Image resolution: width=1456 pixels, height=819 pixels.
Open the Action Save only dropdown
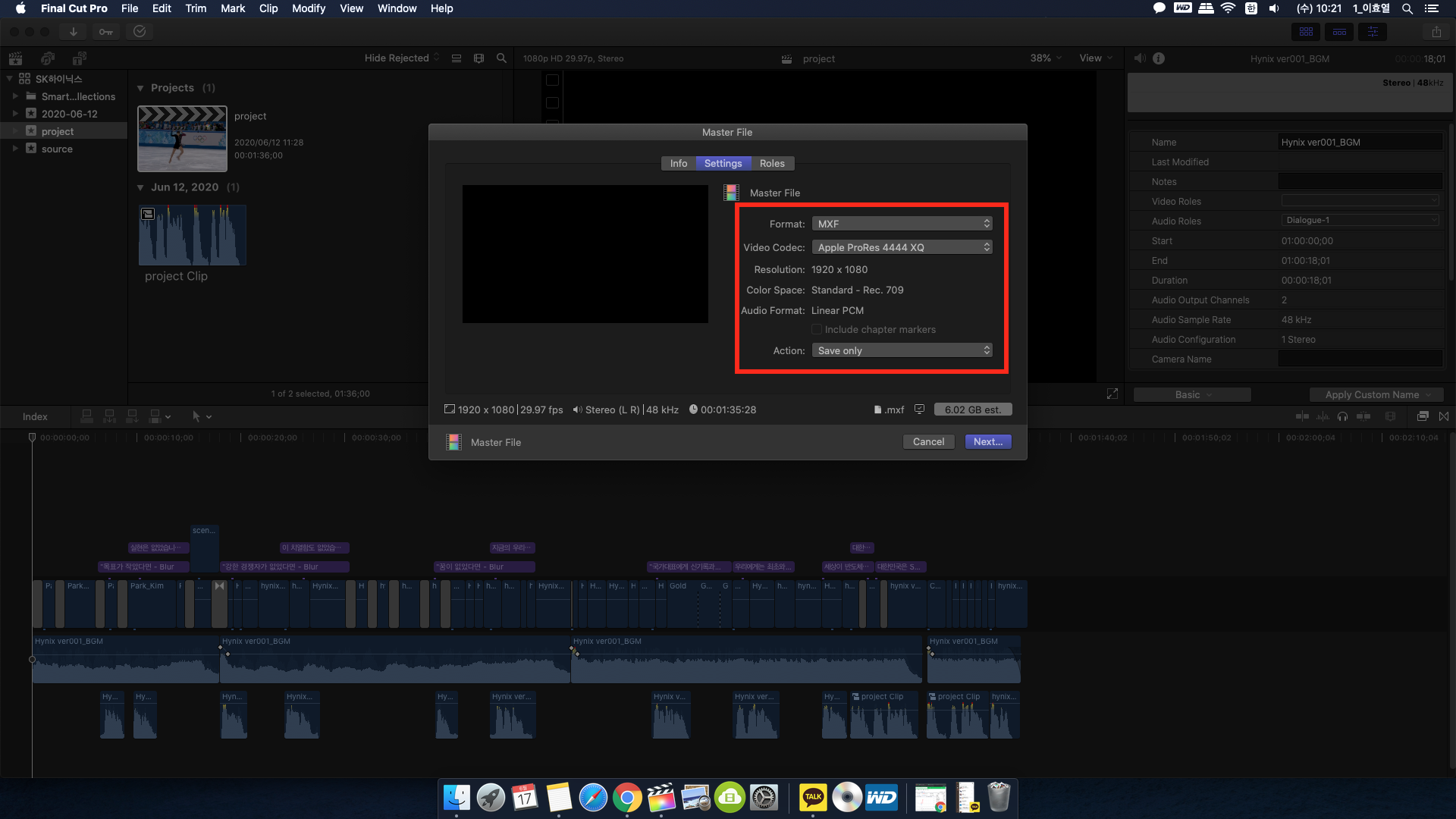coord(902,350)
